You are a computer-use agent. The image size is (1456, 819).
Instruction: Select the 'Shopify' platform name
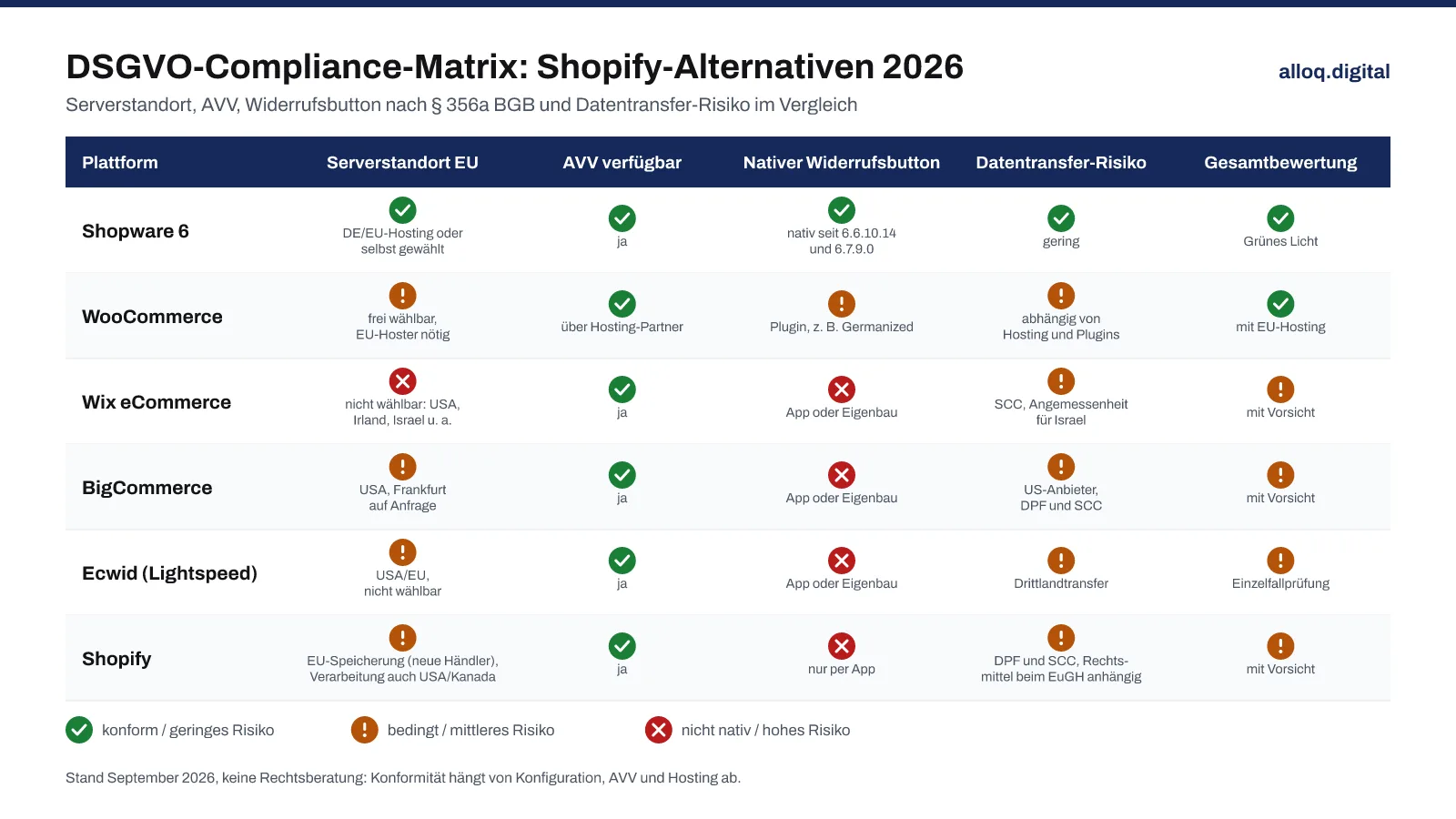pyautogui.click(x=116, y=659)
